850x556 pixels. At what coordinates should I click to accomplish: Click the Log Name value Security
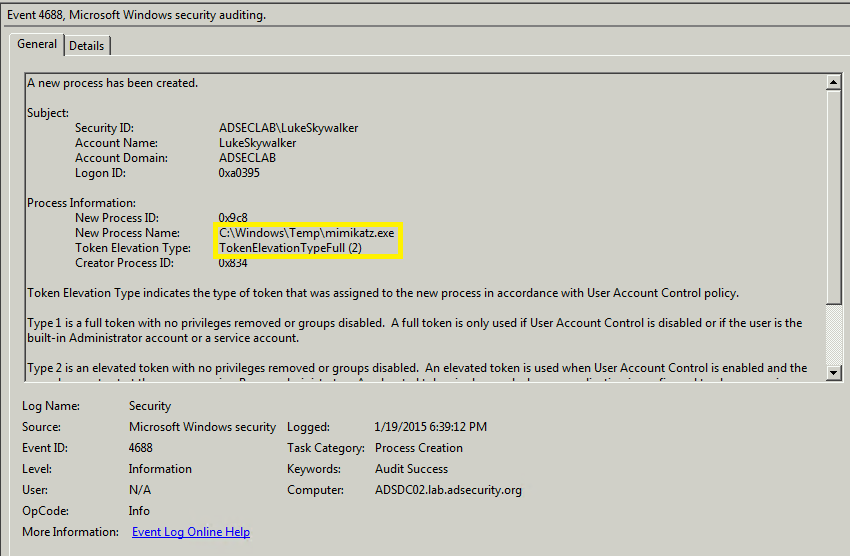point(150,406)
